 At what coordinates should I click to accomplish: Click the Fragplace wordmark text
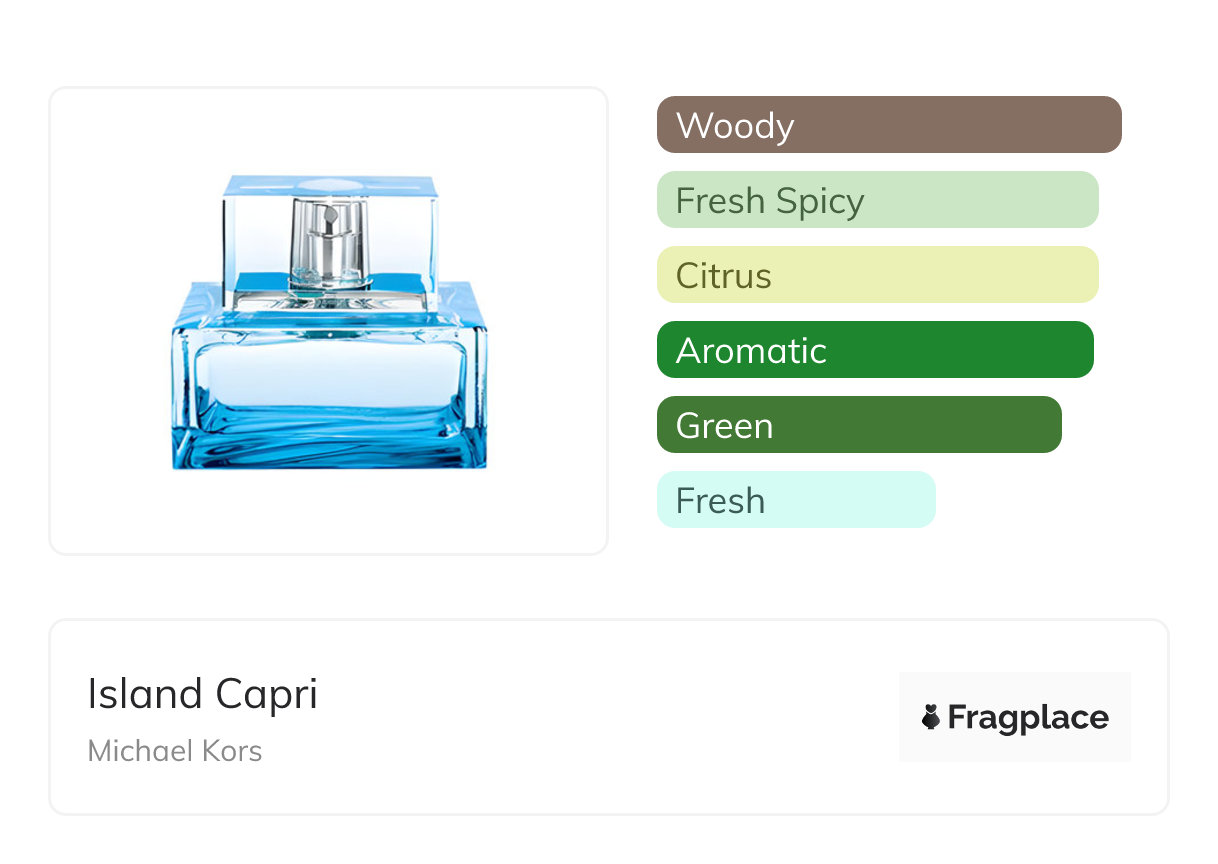pos(1028,717)
